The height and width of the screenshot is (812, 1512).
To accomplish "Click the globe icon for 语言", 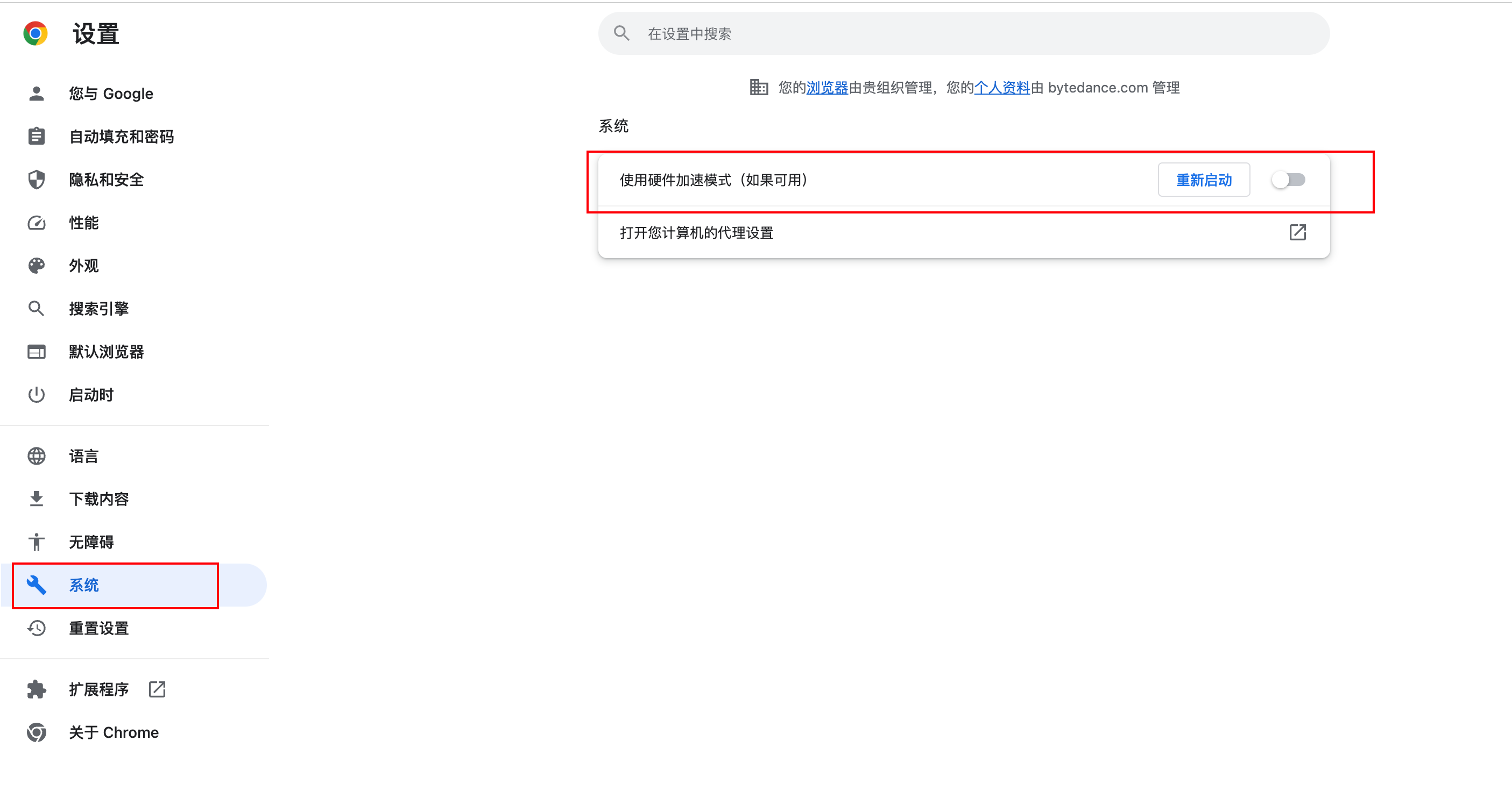I will coord(37,456).
